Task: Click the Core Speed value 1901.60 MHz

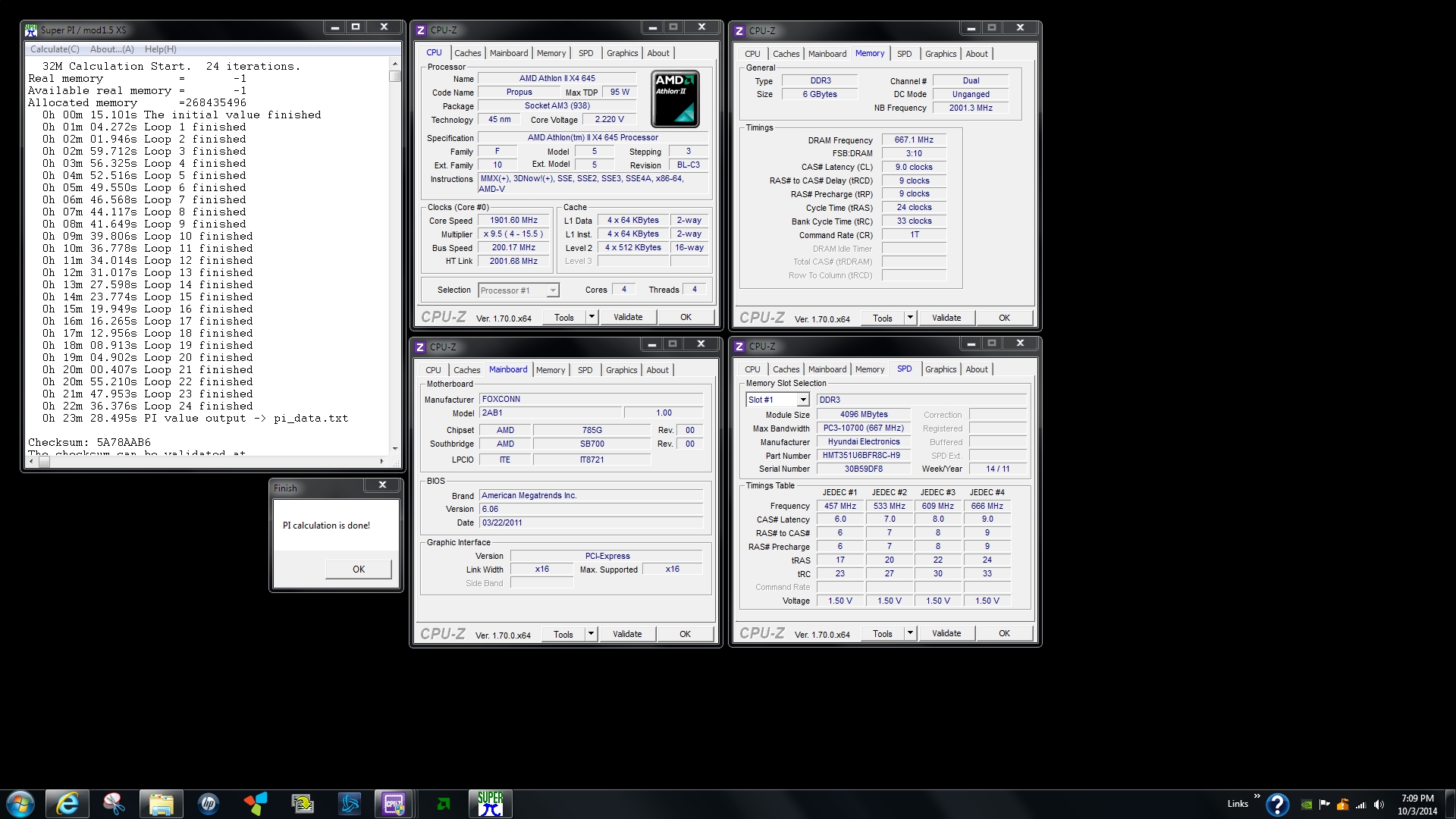Action: tap(513, 221)
